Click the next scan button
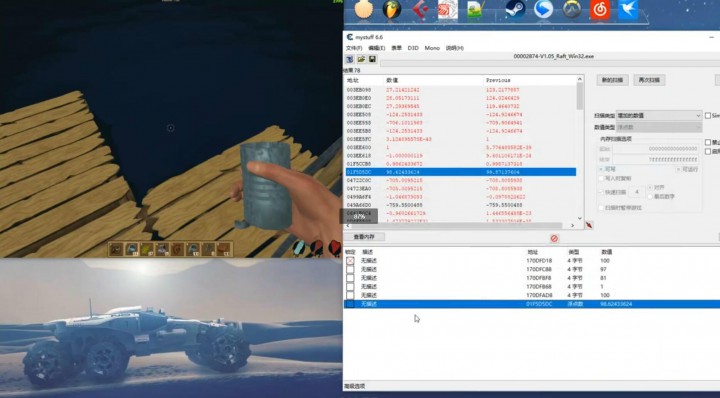 point(649,80)
